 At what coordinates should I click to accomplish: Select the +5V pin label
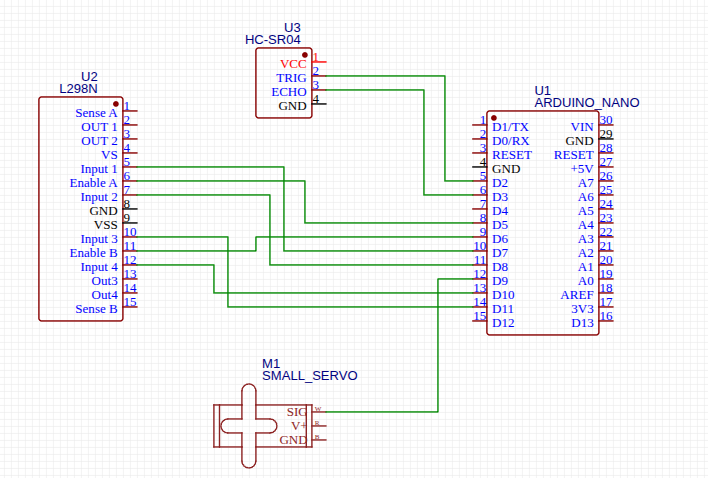click(x=582, y=169)
